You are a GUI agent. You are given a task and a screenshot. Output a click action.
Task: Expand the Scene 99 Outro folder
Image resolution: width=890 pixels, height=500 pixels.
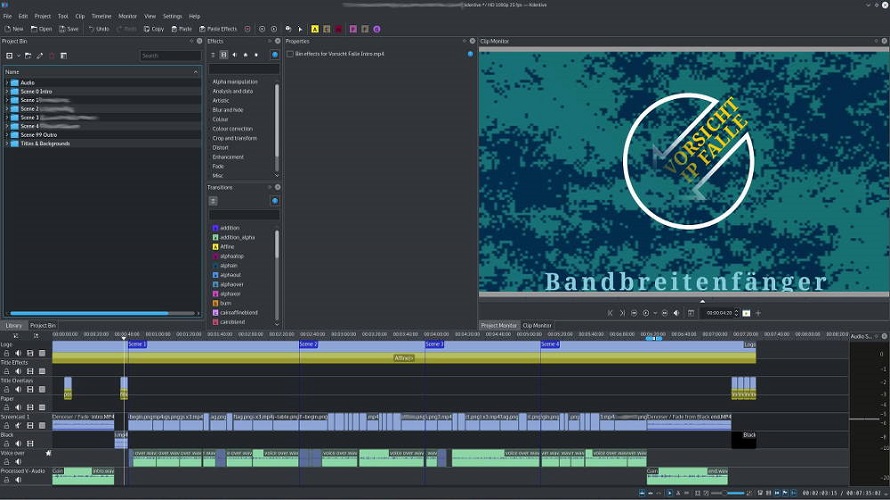click(x=7, y=135)
